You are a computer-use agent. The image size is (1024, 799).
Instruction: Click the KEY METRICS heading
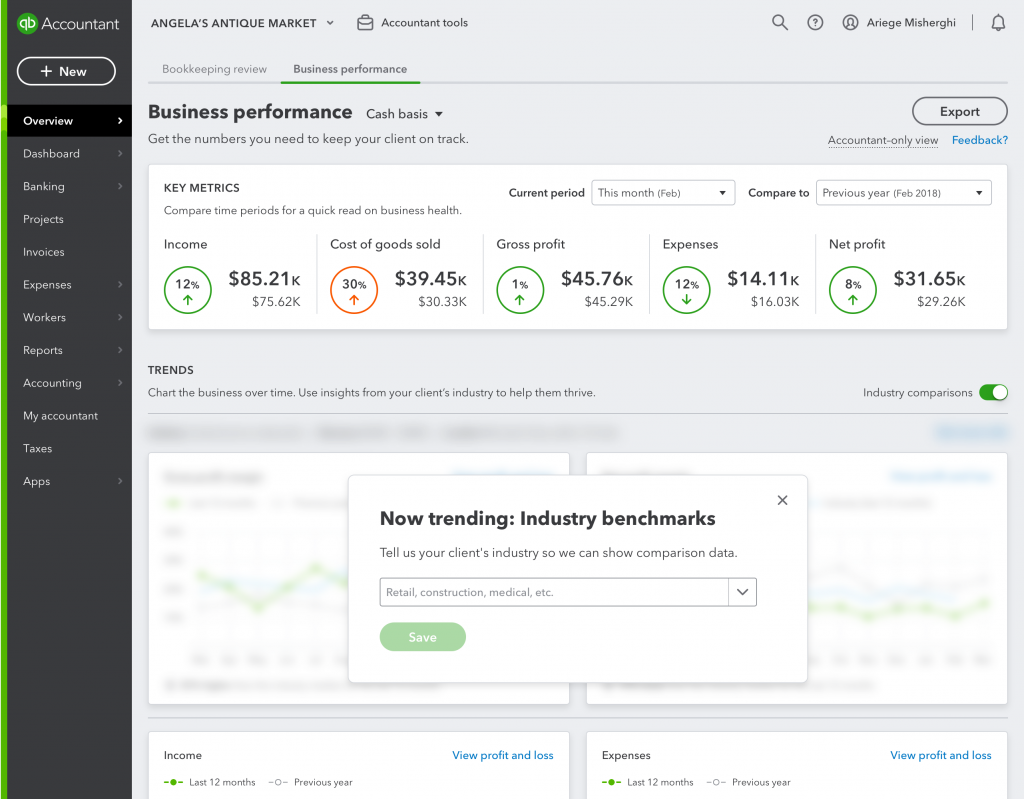click(202, 188)
